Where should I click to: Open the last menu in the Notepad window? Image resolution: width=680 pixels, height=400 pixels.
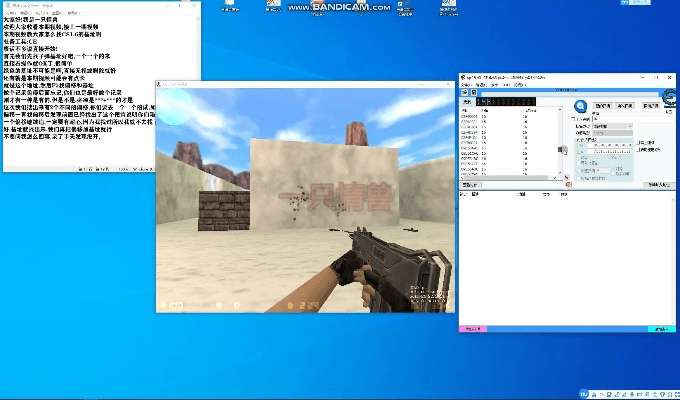(74, 13)
